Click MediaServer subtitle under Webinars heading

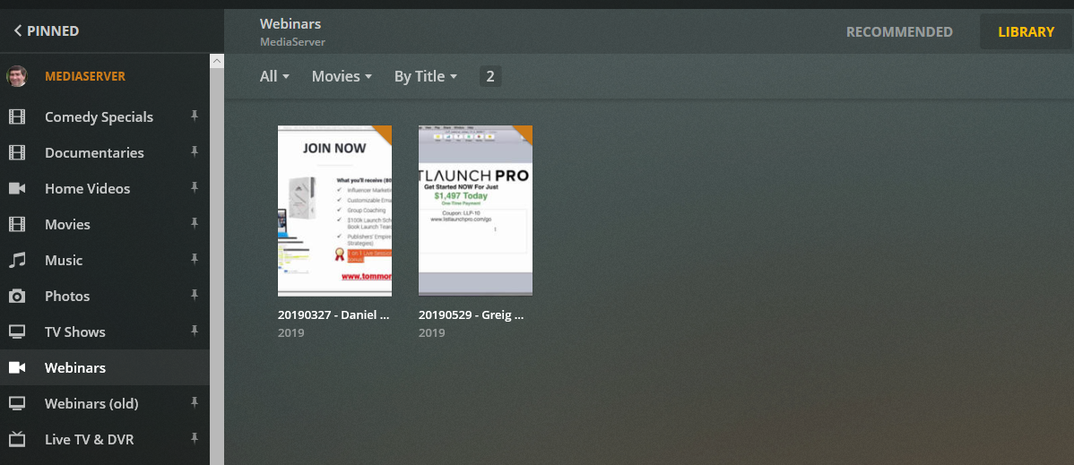point(292,42)
